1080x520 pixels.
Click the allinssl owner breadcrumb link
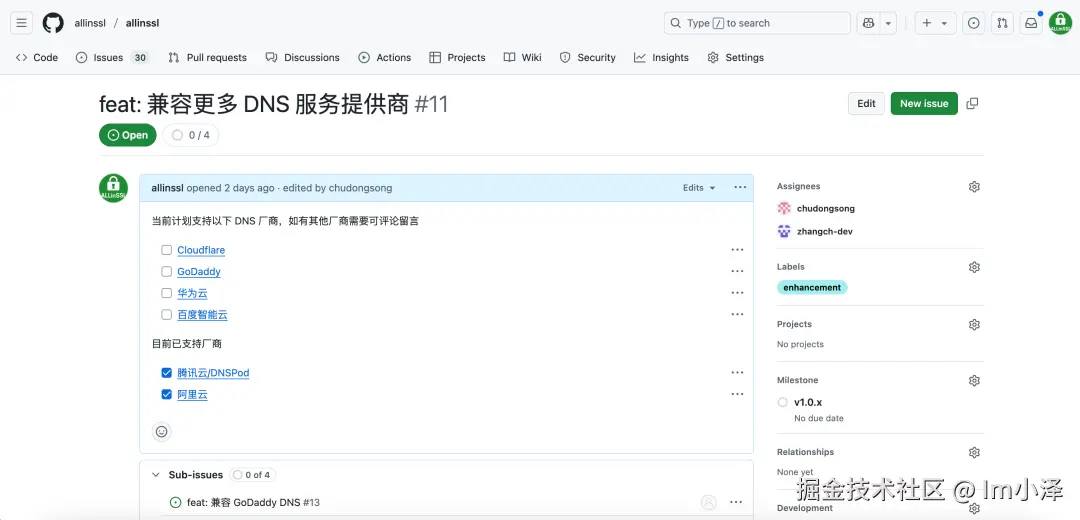(90, 23)
